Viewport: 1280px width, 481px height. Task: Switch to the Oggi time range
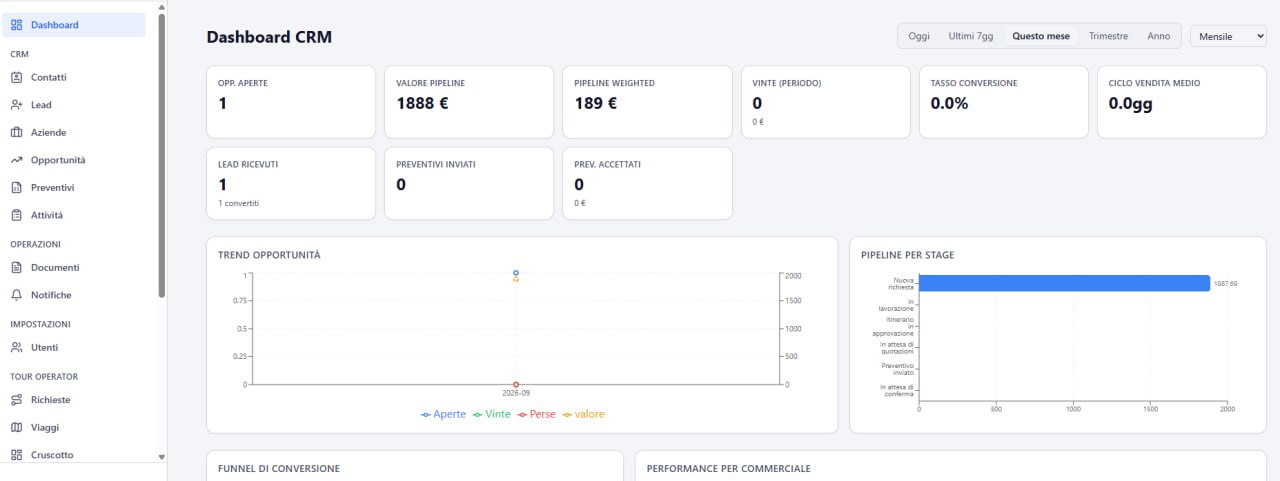[x=919, y=36]
